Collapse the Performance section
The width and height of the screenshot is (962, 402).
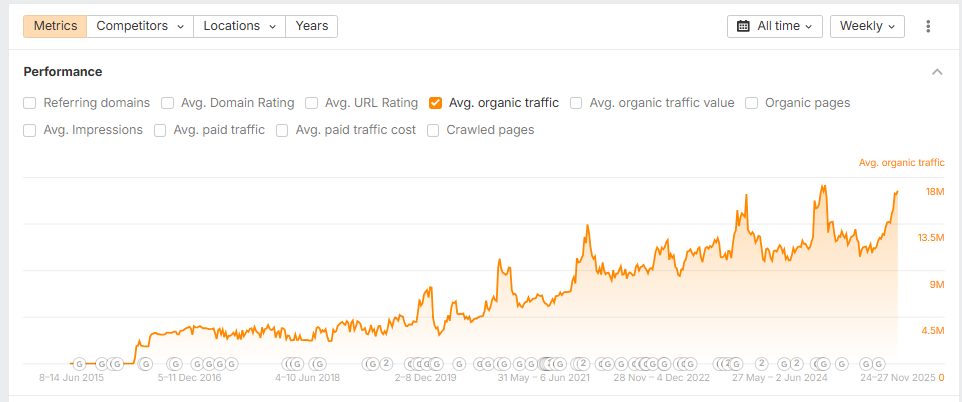(937, 72)
